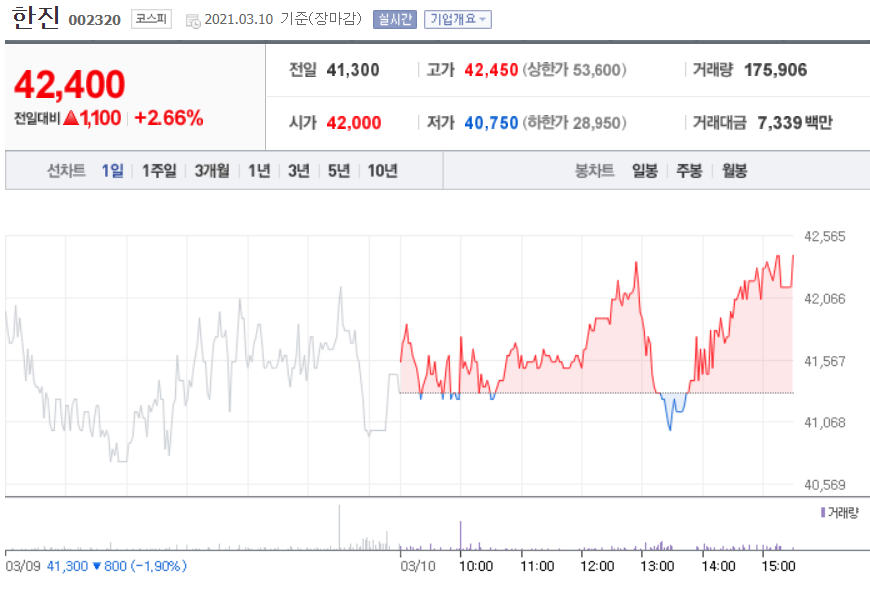This screenshot has width=870, height=591.
Task: Click the 13:00 time axis label
Action: (657, 566)
